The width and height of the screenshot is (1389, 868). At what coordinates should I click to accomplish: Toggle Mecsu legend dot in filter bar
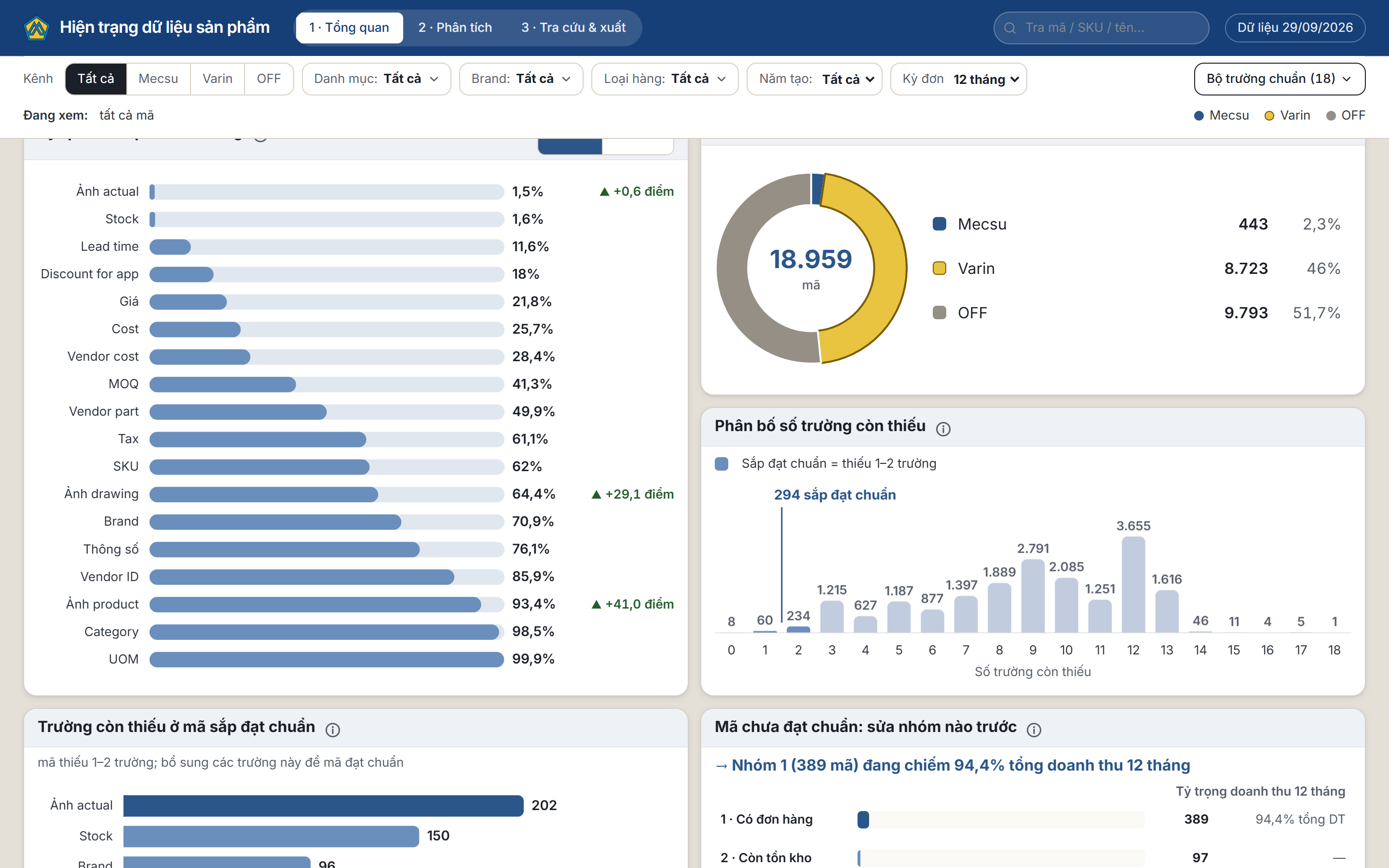coord(1198,115)
